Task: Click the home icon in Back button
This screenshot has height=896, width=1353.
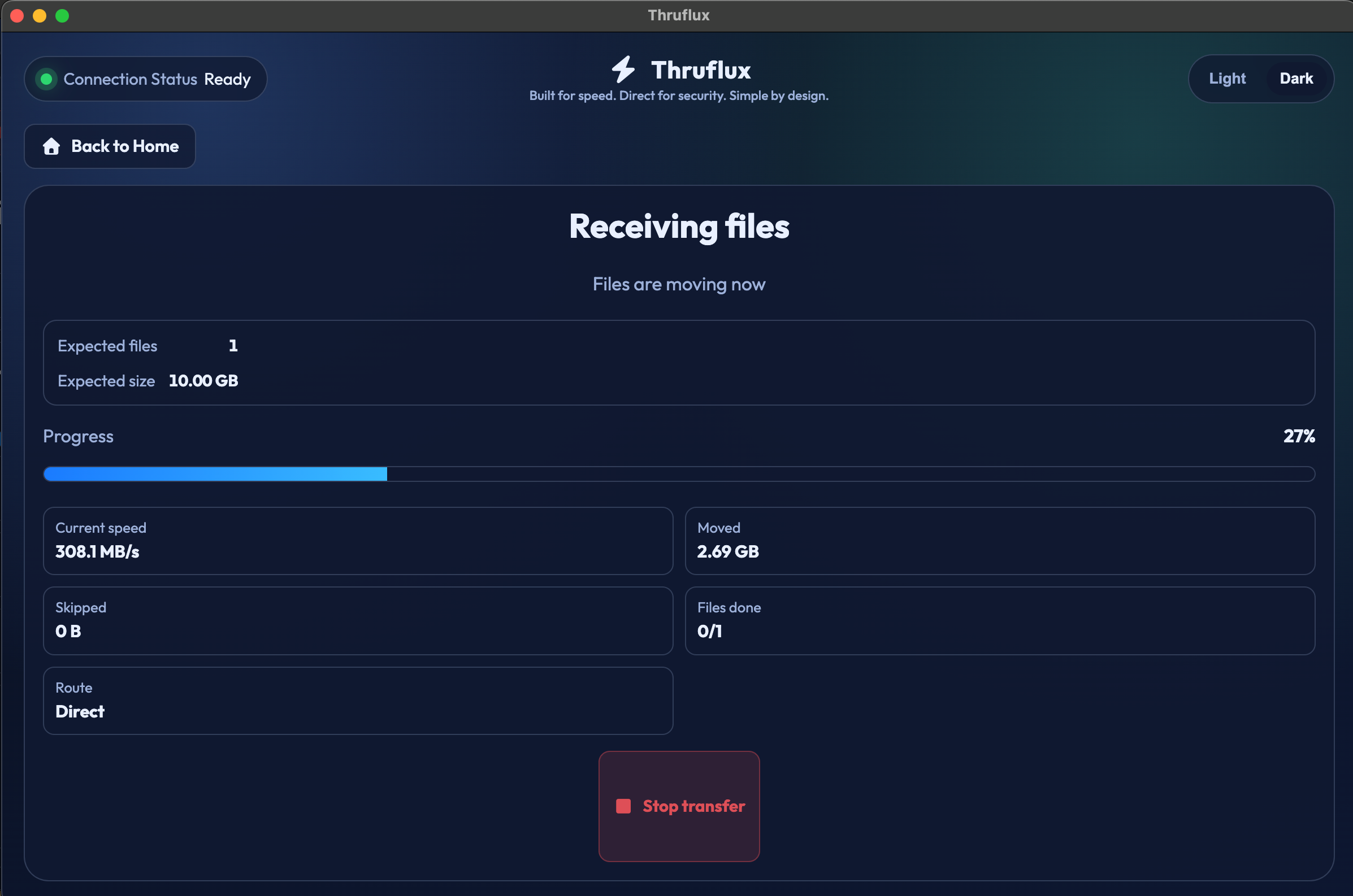Action: (x=51, y=146)
